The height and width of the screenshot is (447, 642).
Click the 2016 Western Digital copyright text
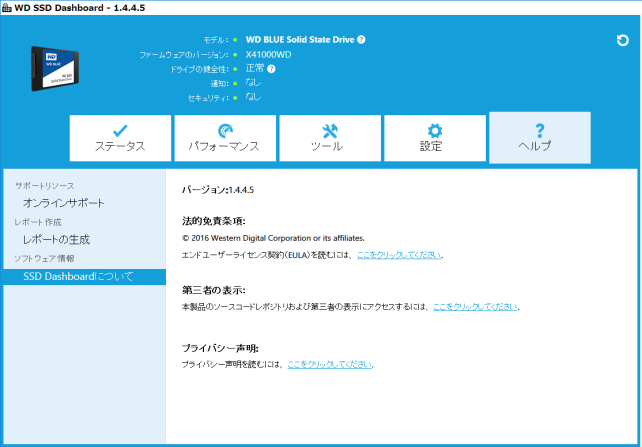(273, 238)
